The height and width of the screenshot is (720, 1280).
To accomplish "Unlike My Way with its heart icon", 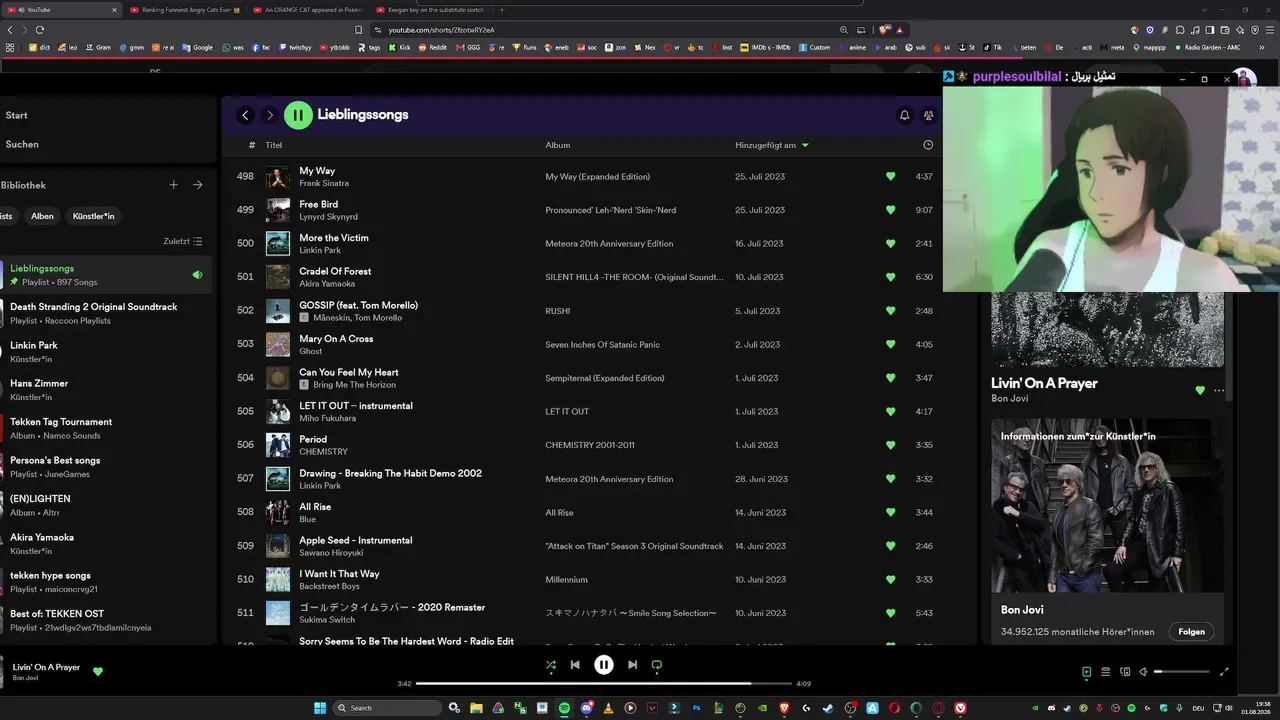I will [x=891, y=177].
